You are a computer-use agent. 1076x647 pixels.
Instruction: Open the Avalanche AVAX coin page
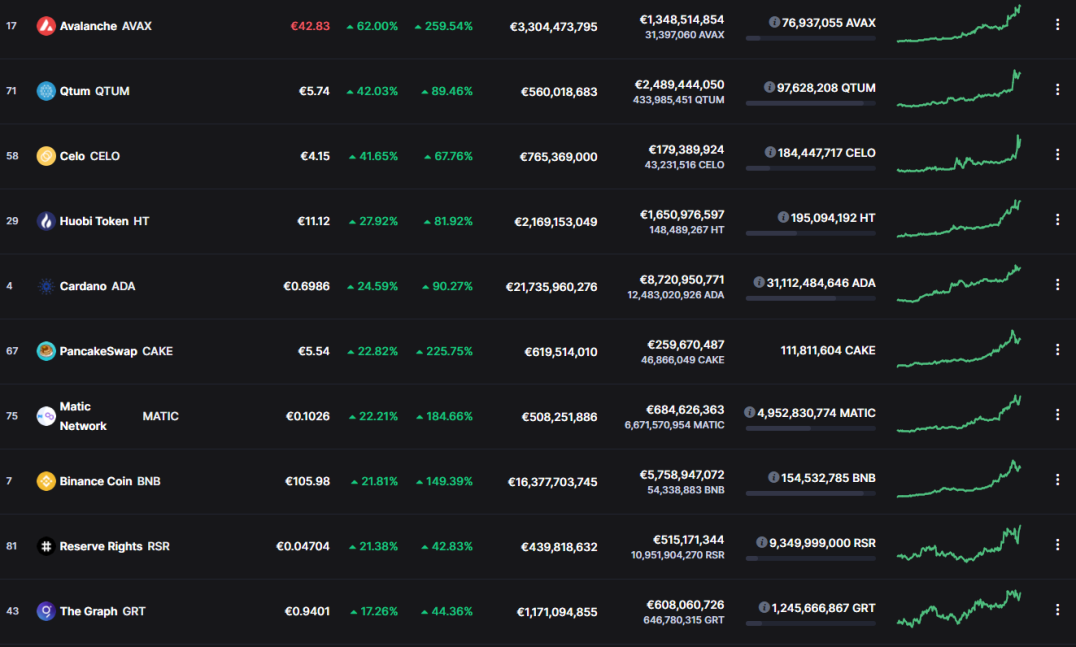point(106,26)
